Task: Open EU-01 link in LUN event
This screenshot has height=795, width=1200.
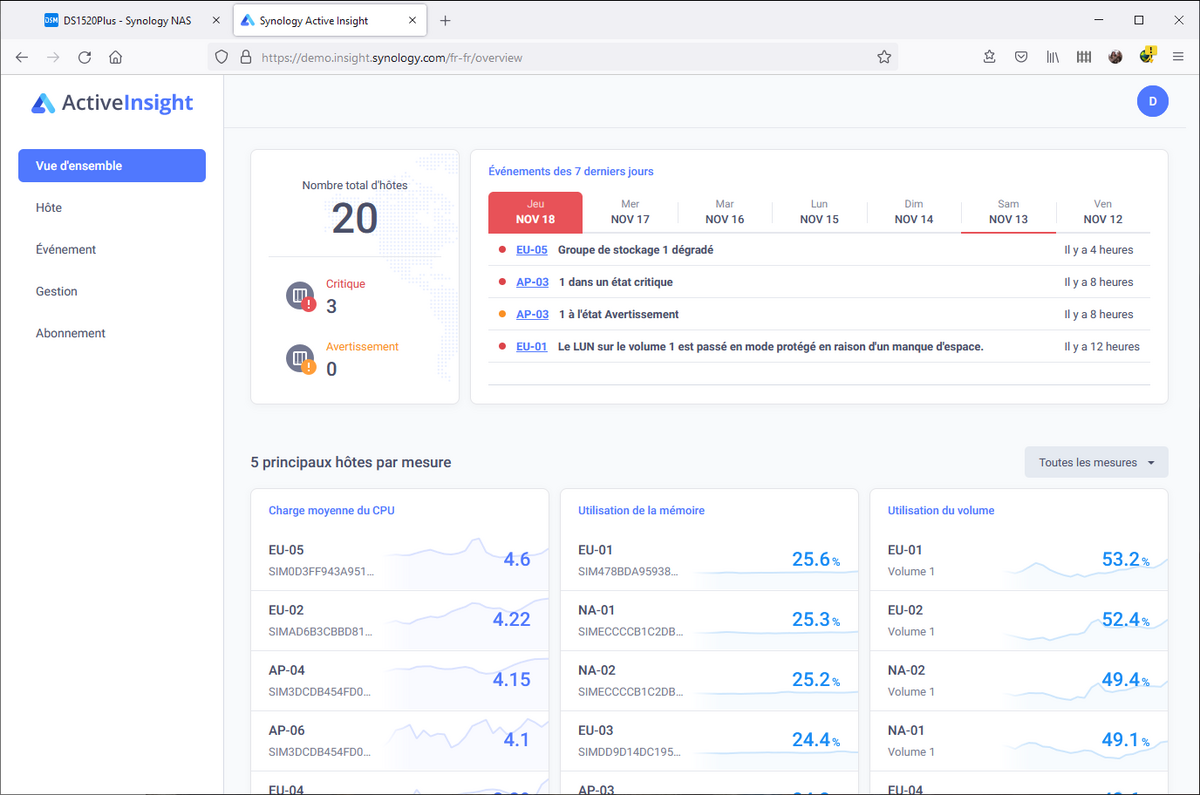Action: (x=532, y=347)
